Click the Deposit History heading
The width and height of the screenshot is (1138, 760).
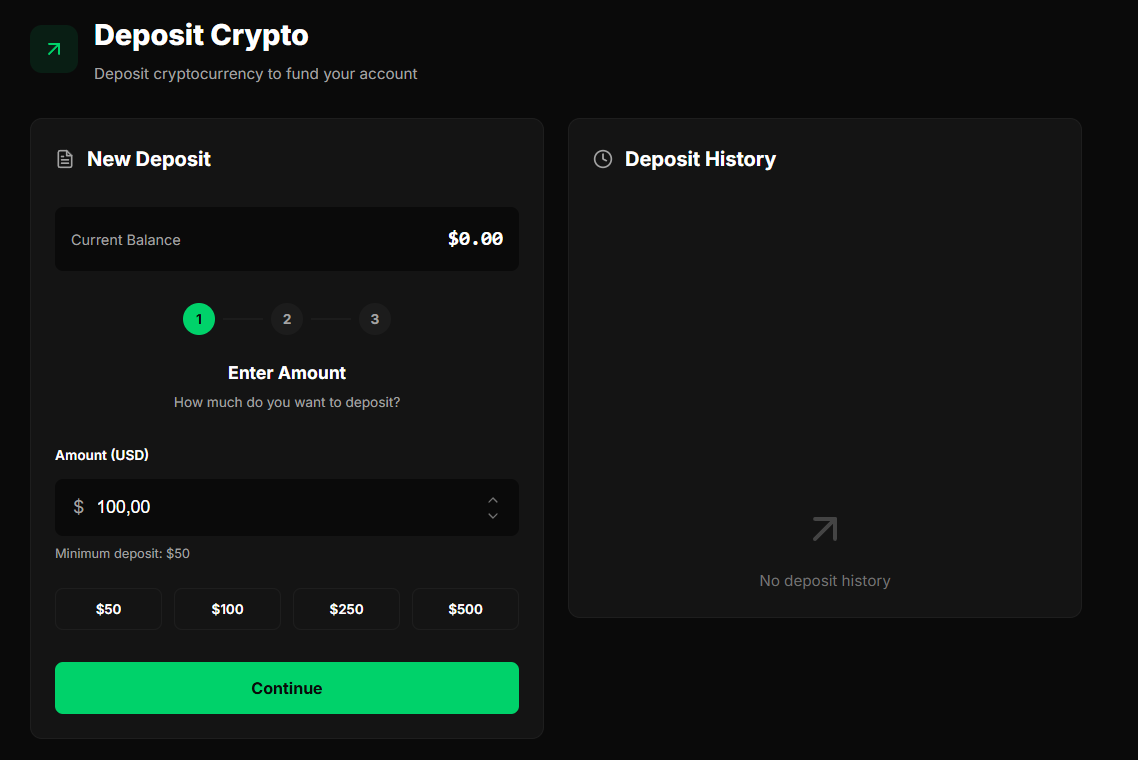coord(700,159)
